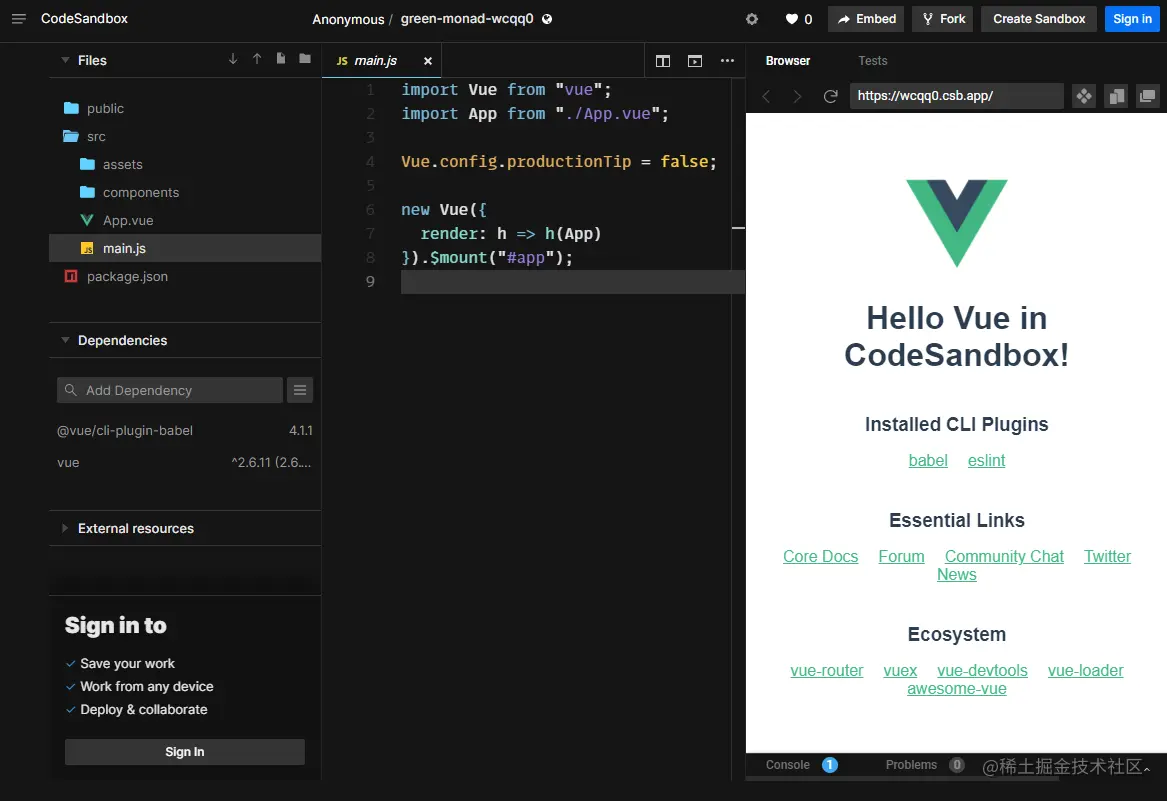
Task: Refresh the preview browser
Action: (831, 96)
